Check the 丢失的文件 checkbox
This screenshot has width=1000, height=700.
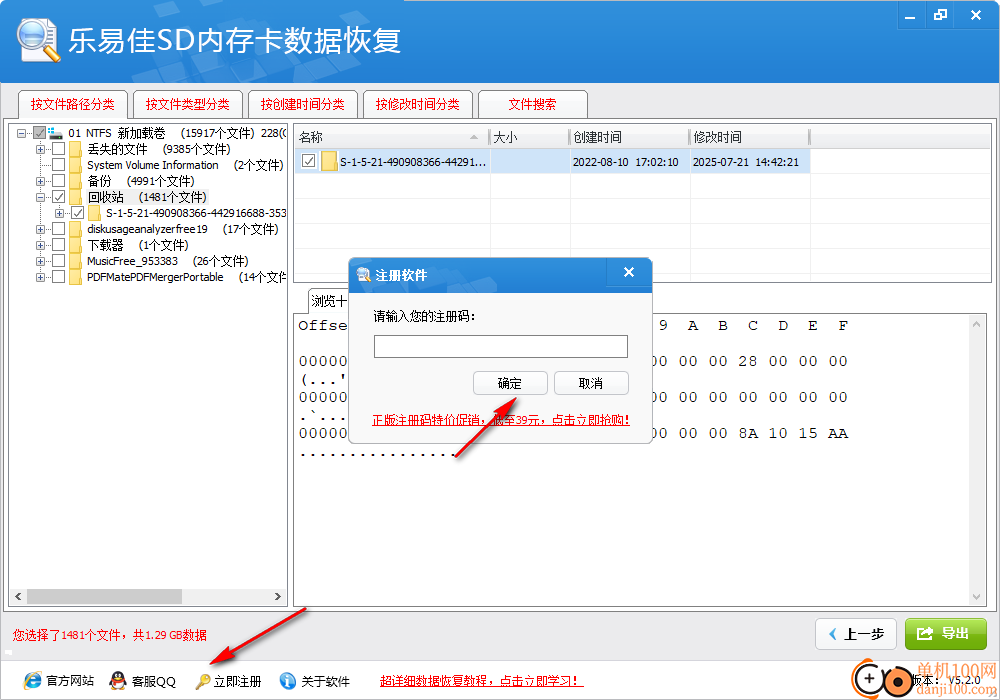click(x=59, y=149)
